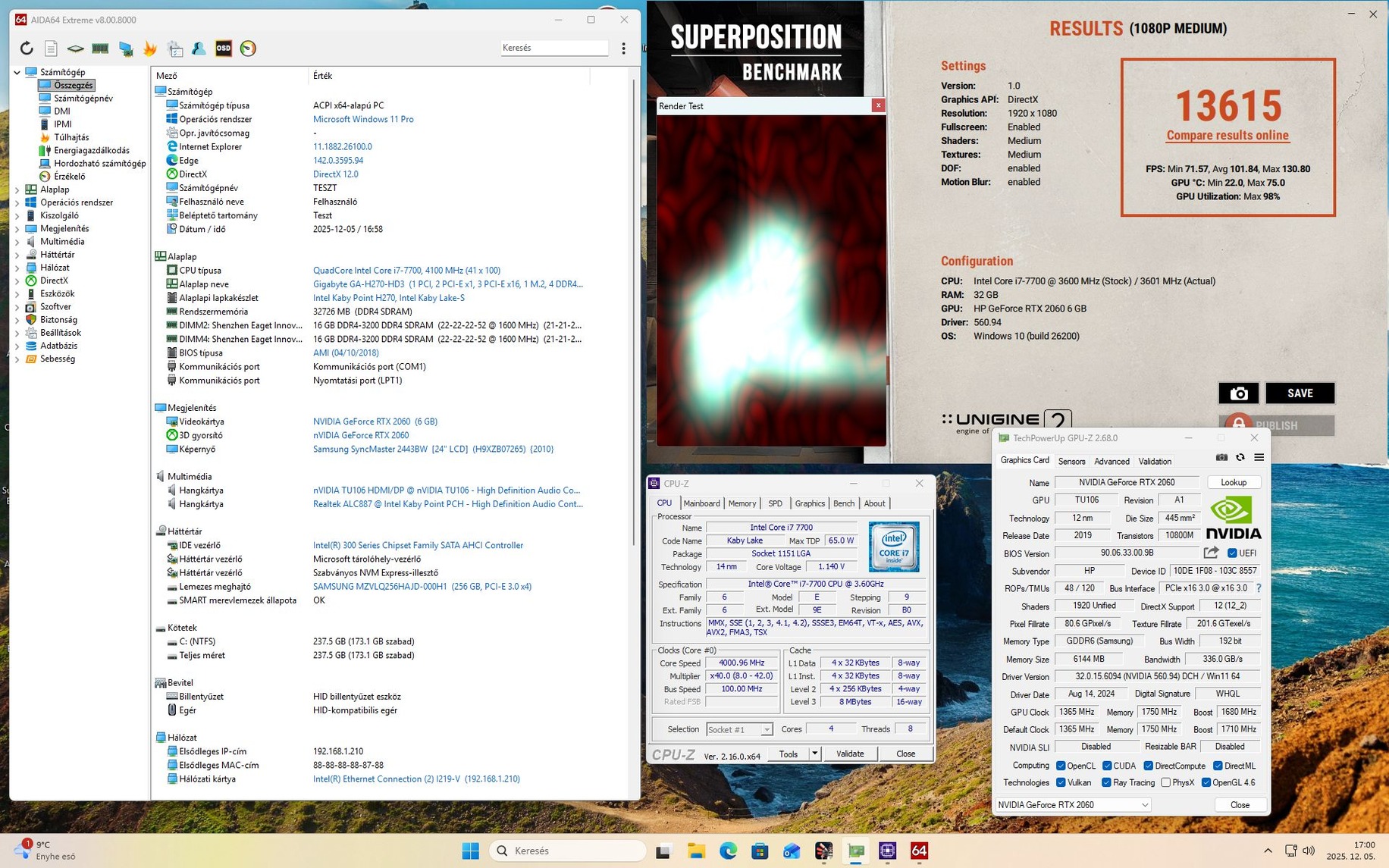Toggle the UEFI checkbox in GPU-Z
This screenshot has width=1389, height=868.
coord(1232,553)
